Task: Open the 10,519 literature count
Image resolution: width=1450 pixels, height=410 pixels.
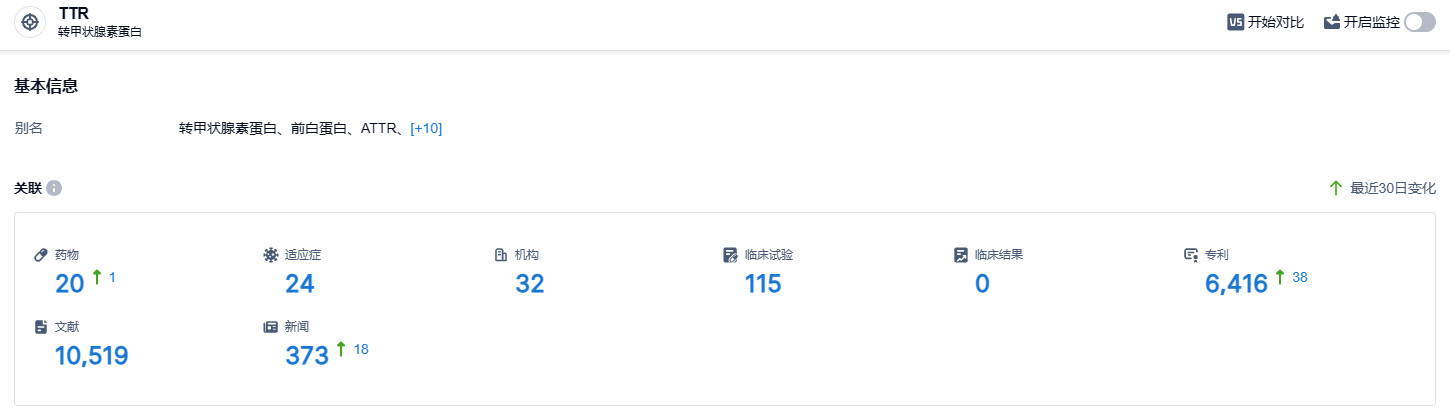Action: tap(92, 356)
